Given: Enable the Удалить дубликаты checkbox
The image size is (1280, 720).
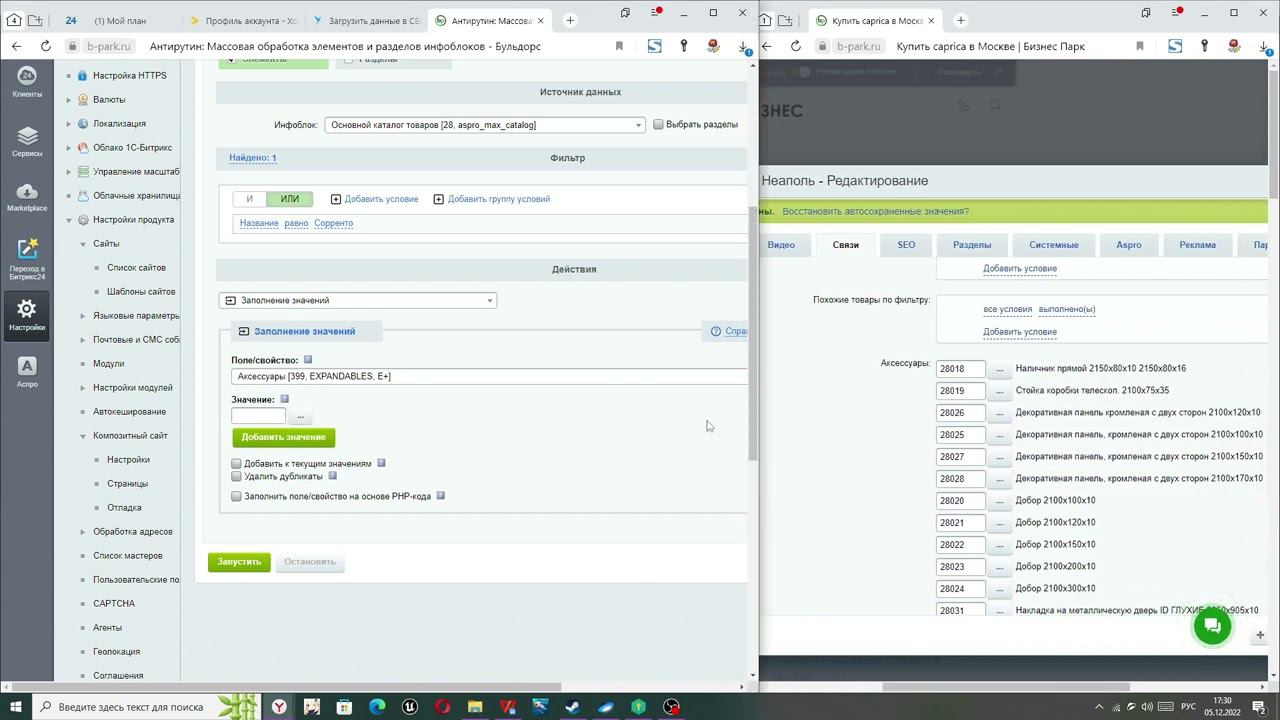Looking at the screenshot, I should pos(236,477).
